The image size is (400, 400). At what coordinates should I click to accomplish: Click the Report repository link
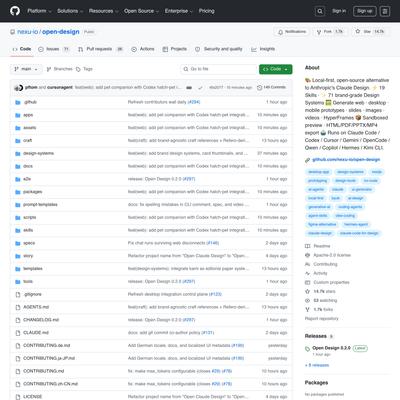321,319
